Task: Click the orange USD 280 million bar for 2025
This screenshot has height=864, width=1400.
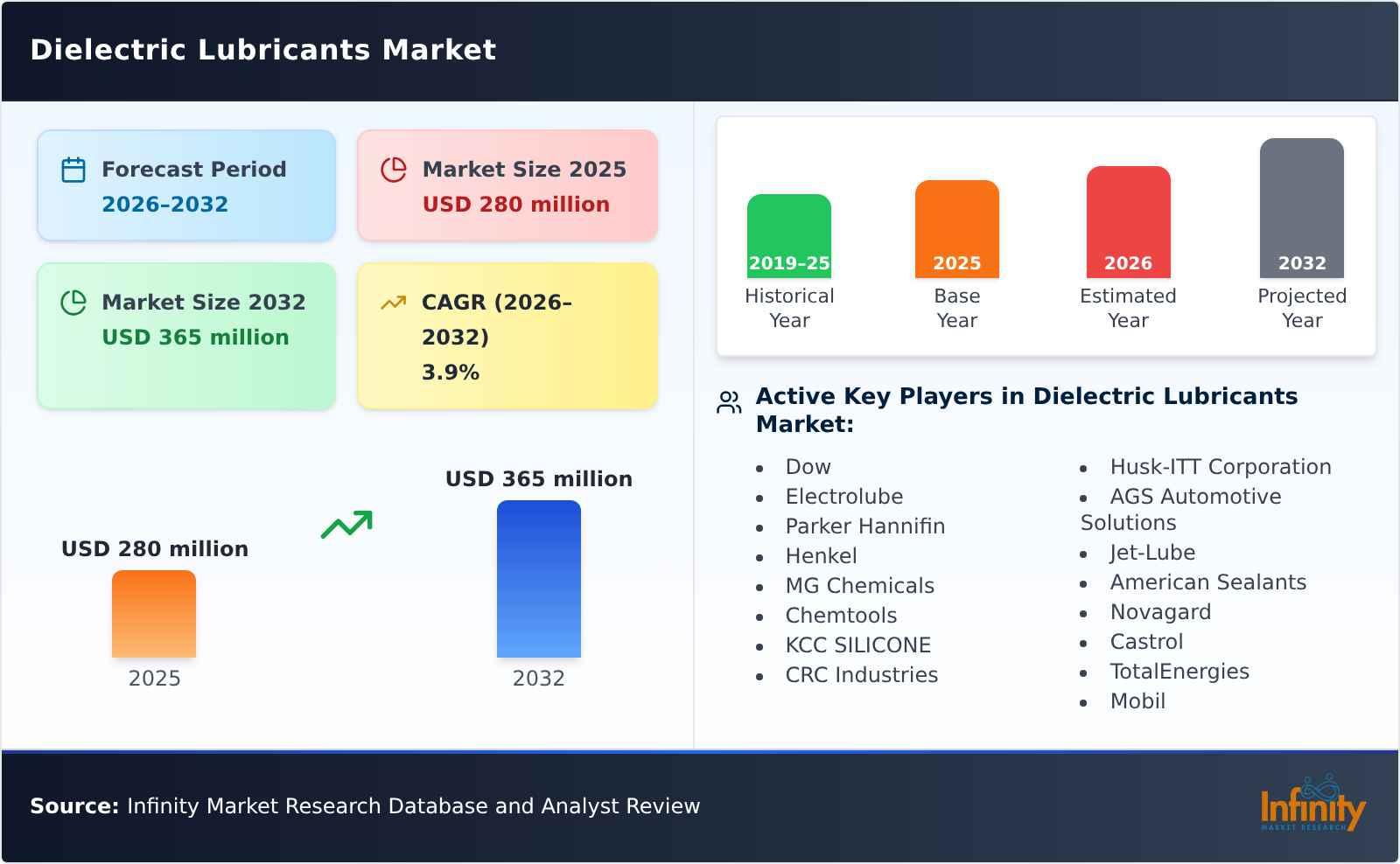Action: tap(154, 615)
